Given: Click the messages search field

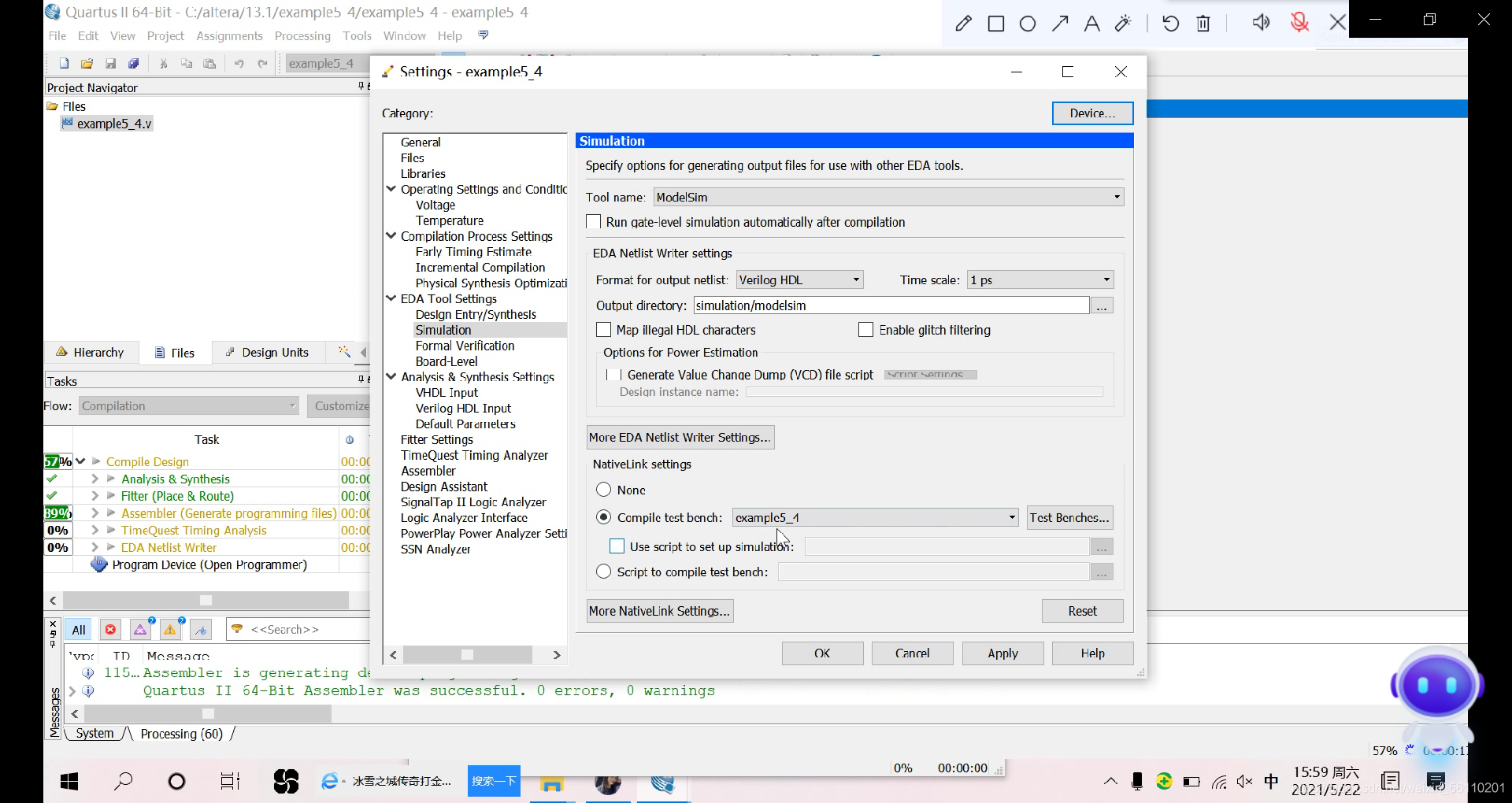Looking at the screenshot, I should 299,630.
